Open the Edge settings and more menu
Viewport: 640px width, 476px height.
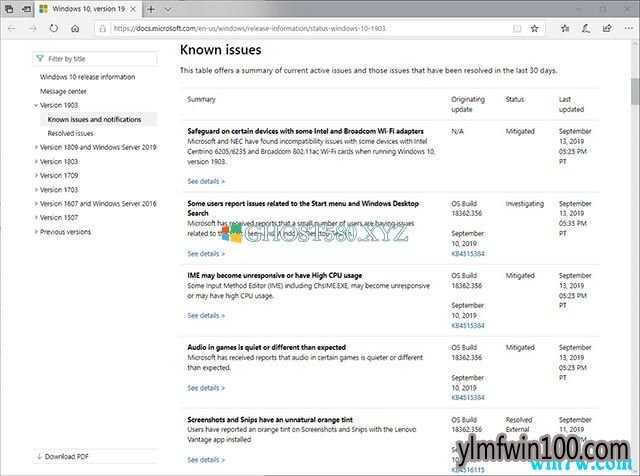(629, 29)
